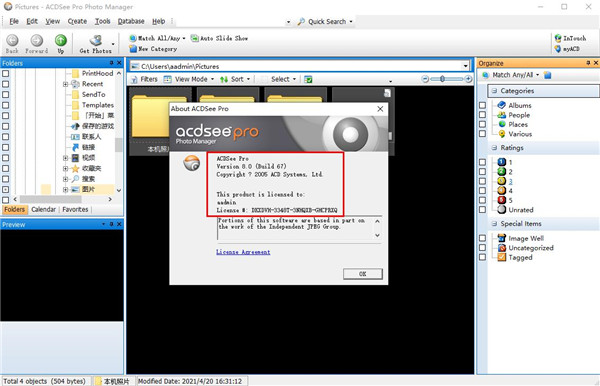600x386 pixels.
Task: Click the Get Photos camera icon
Action: coord(96,40)
